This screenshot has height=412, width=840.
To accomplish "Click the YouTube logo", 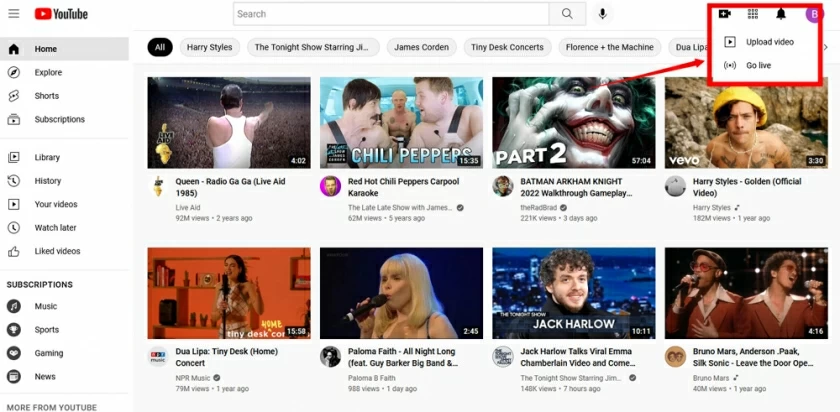I will pos(61,14).
